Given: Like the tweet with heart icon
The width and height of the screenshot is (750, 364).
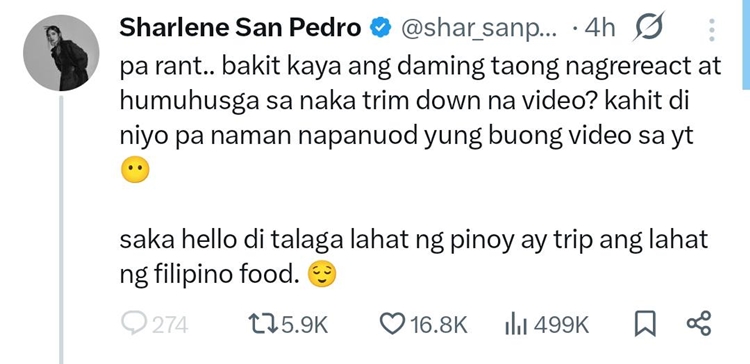Looking at the screenshot, I should (x=392, y=325).
